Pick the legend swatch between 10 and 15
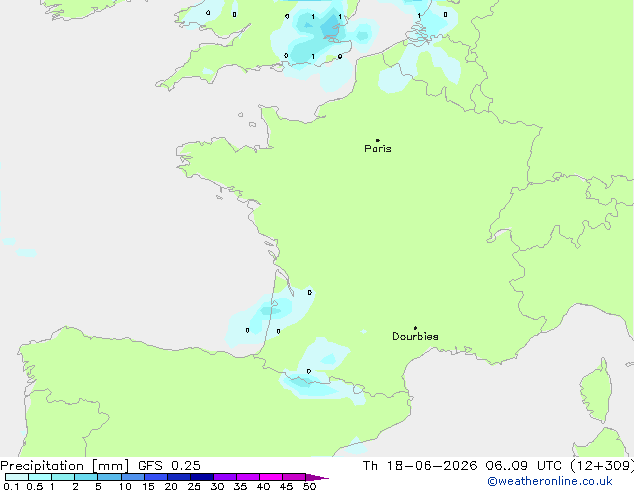Image resolution: width=634 pixels, height=490 pixels. (x=133, y=477)
